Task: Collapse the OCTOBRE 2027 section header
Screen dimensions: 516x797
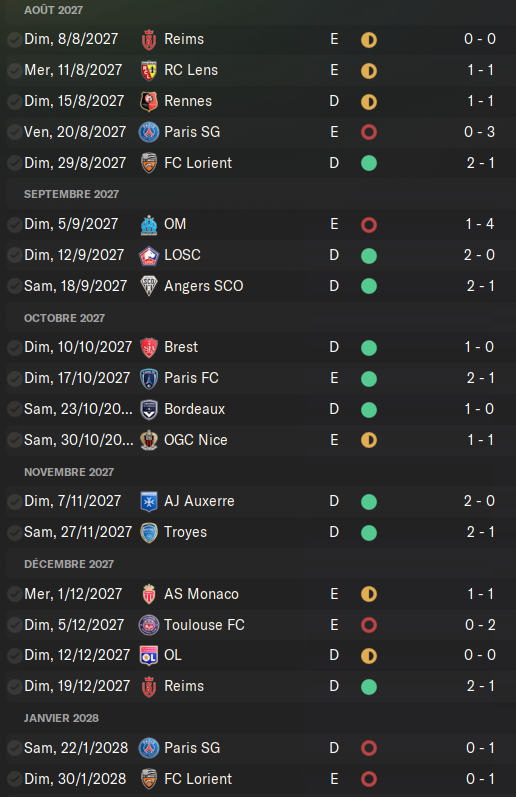Action: [65, 318]
